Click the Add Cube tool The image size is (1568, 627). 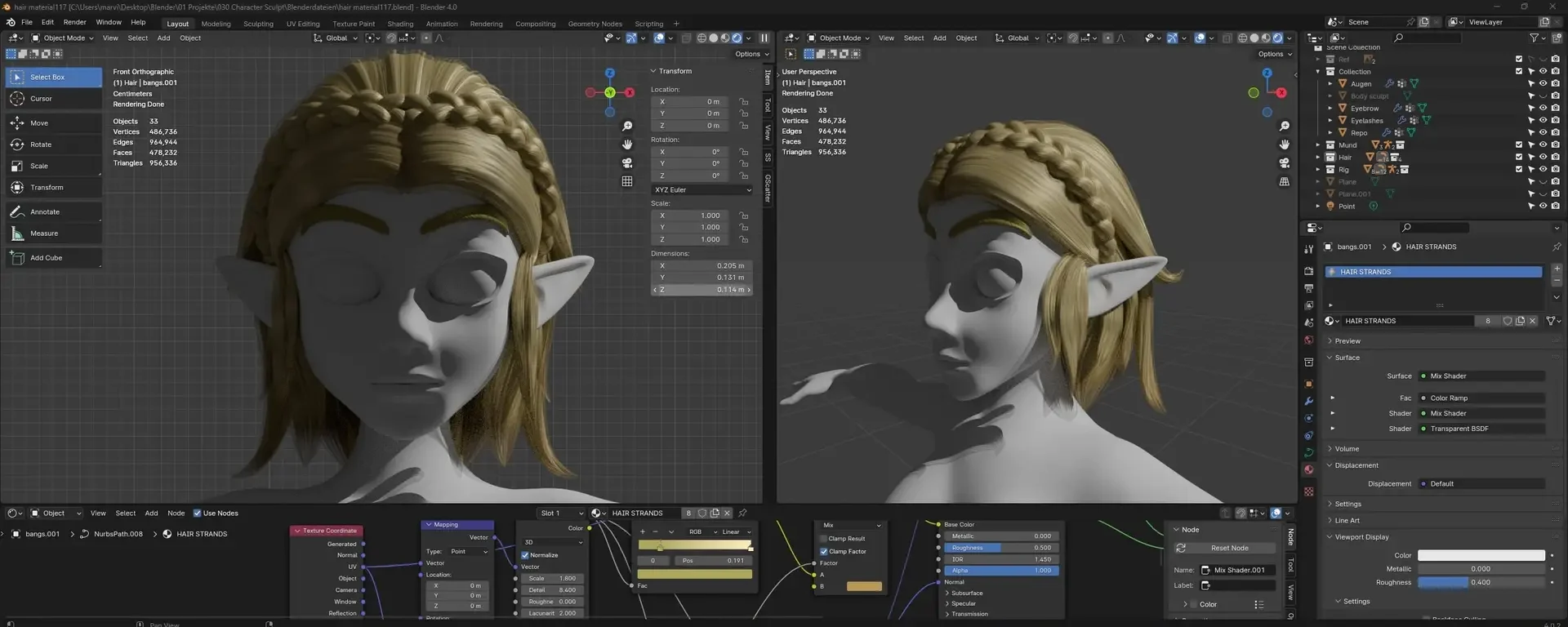coord(46,258)
